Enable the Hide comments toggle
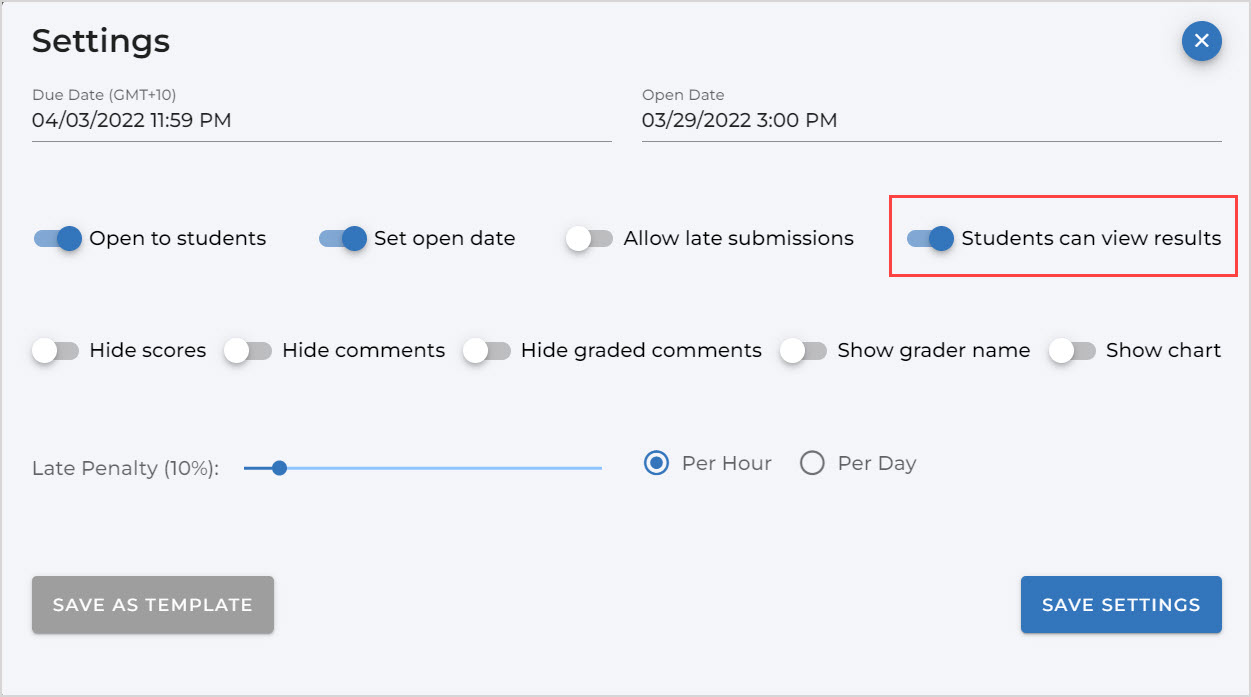 (248, 351)
